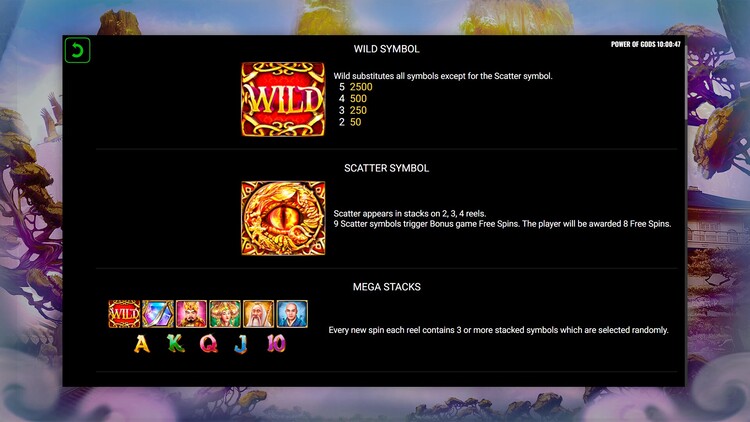Click the empress with green headdress icon

click(x=225, y=314)
